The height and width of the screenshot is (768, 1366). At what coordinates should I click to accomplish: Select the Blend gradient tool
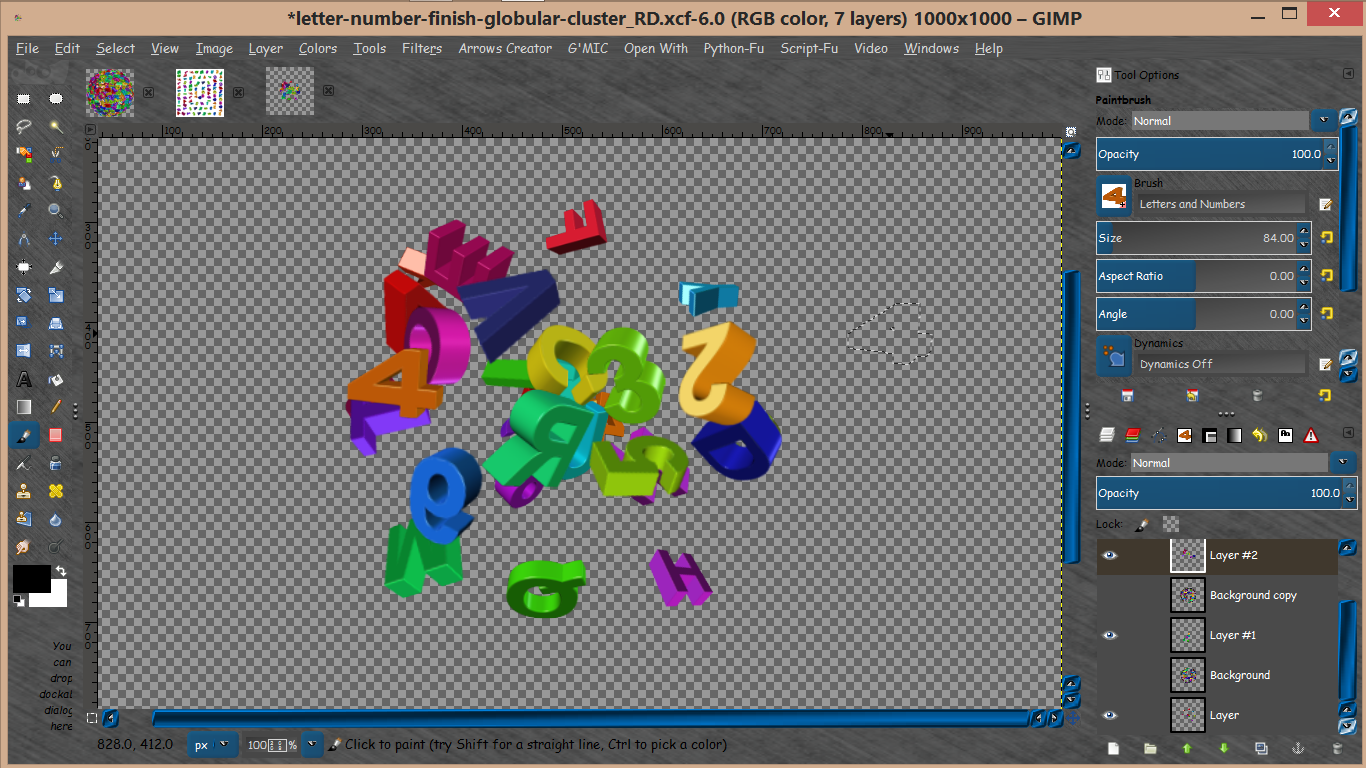[x=24, y=407]
